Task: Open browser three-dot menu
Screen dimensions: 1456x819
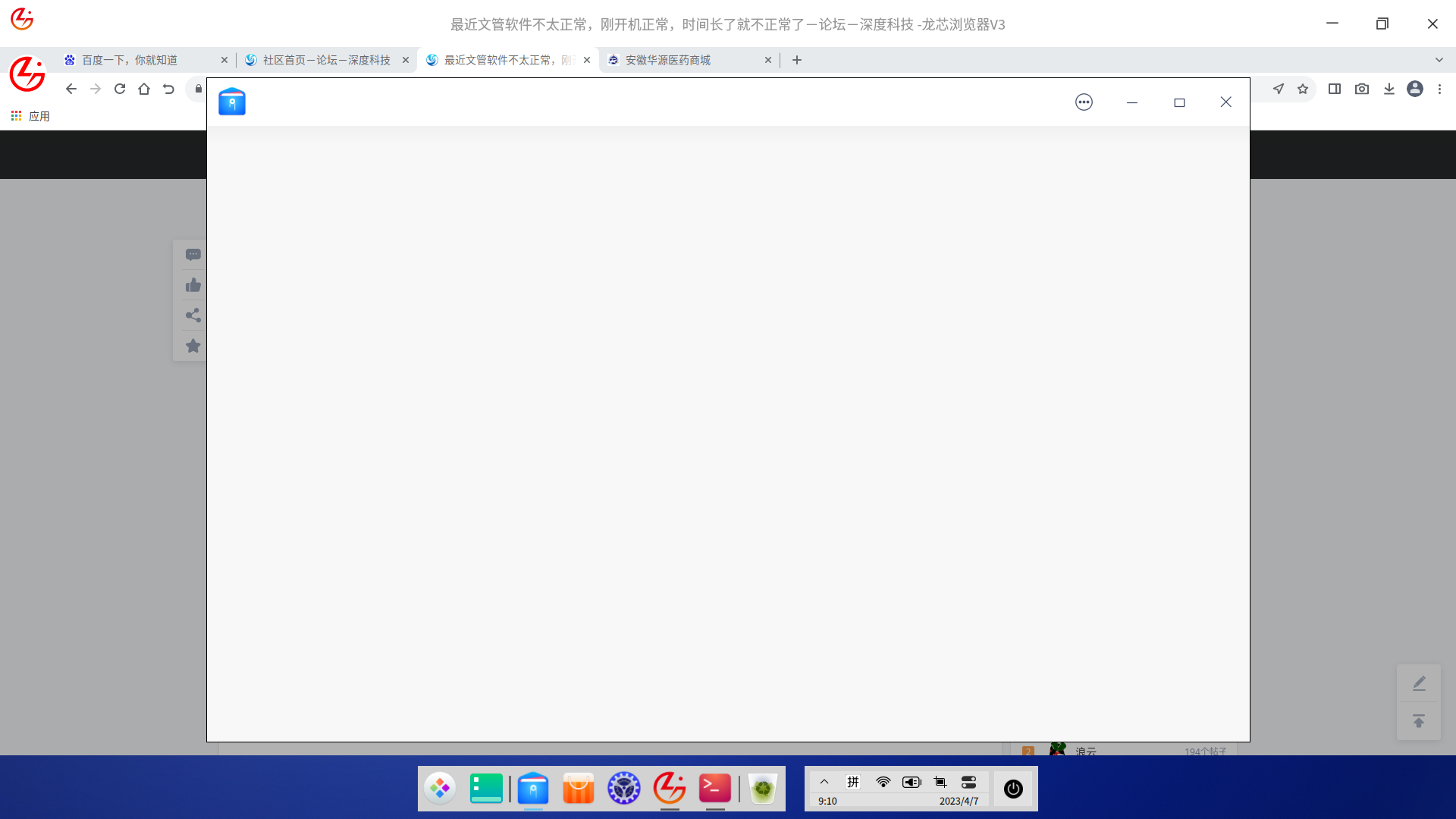Action: tap(1439, 89)
